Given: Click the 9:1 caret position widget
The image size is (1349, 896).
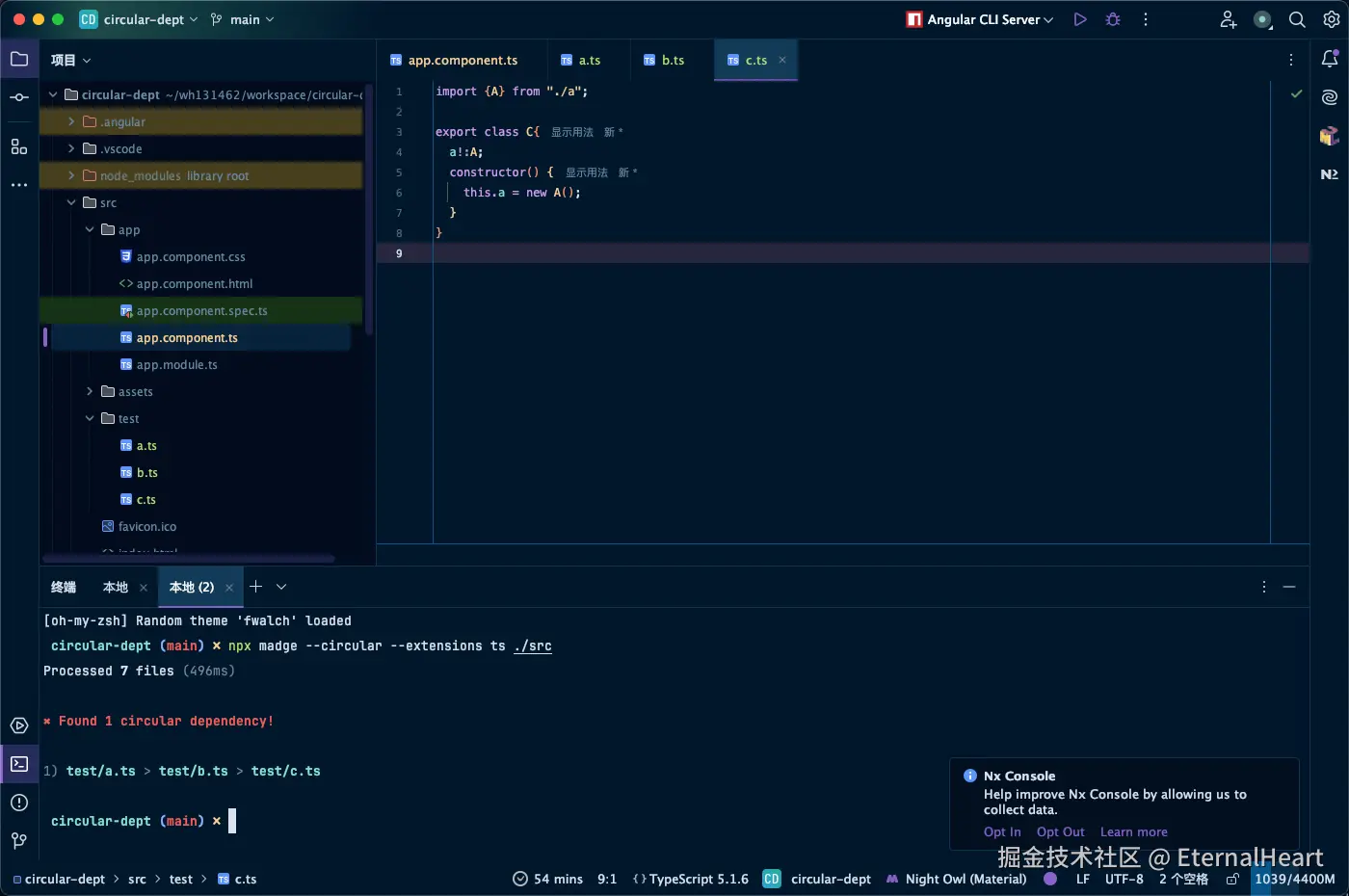Looking at the screenshot, I should (607, 879).
